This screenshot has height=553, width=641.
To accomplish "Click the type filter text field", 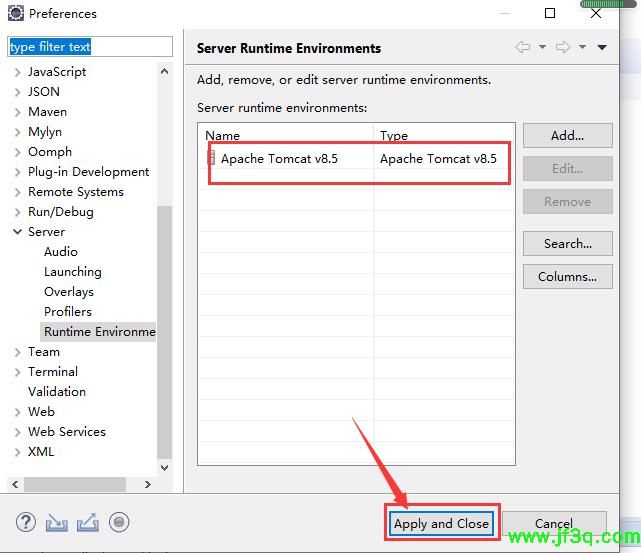I will (89, 47).
